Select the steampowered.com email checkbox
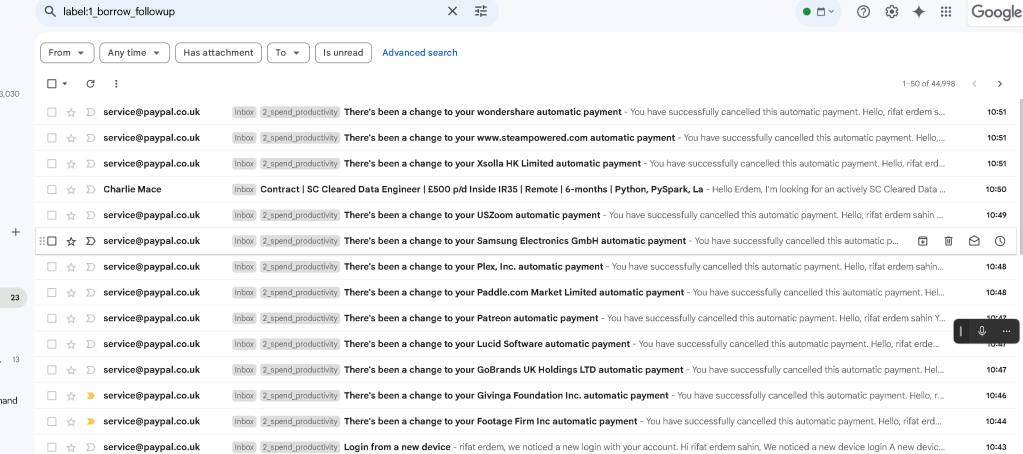The image size is (1023, 454). [x=52, y=138]
